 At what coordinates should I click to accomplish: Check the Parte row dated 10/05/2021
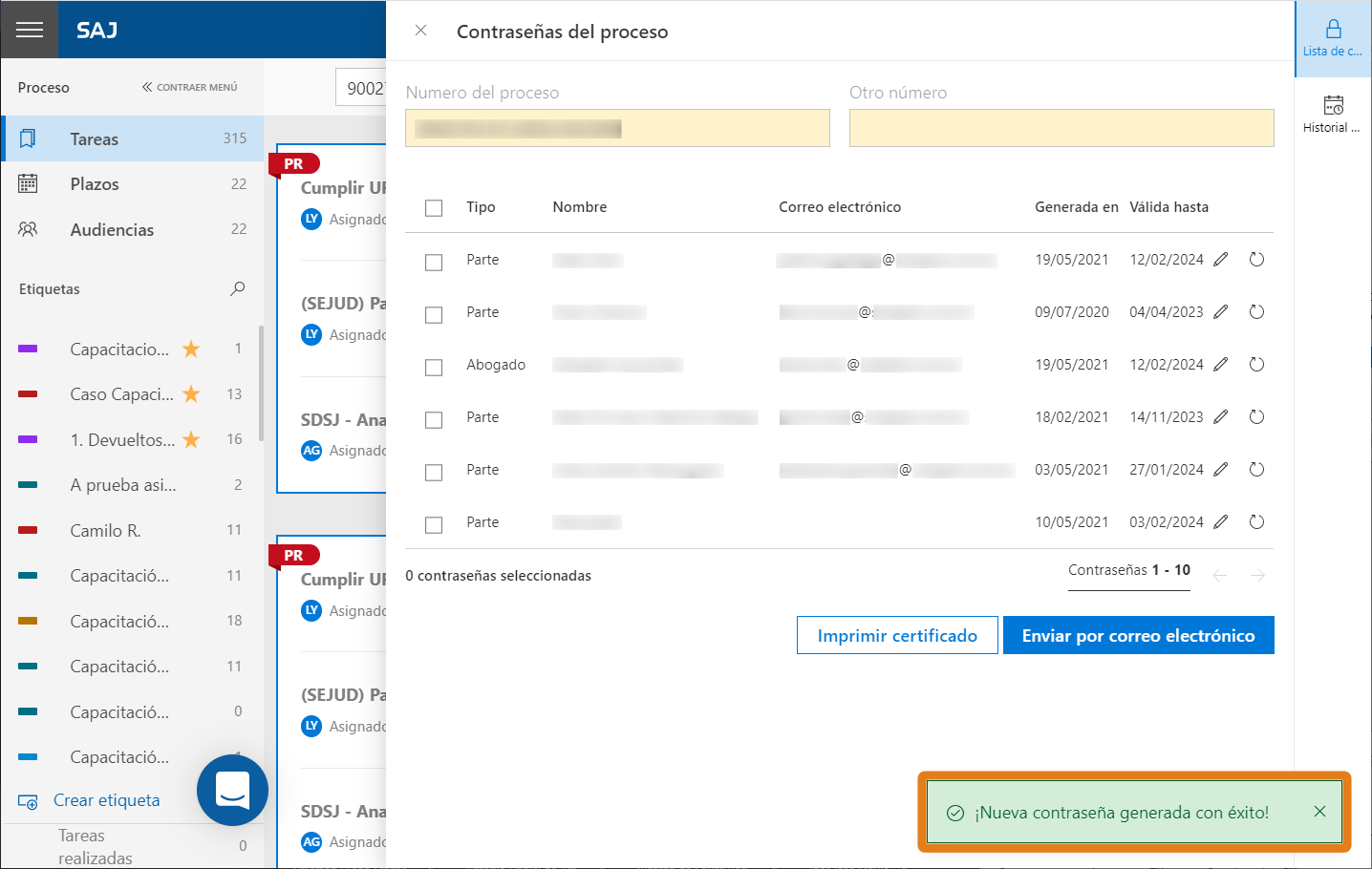tap(434, 525)
